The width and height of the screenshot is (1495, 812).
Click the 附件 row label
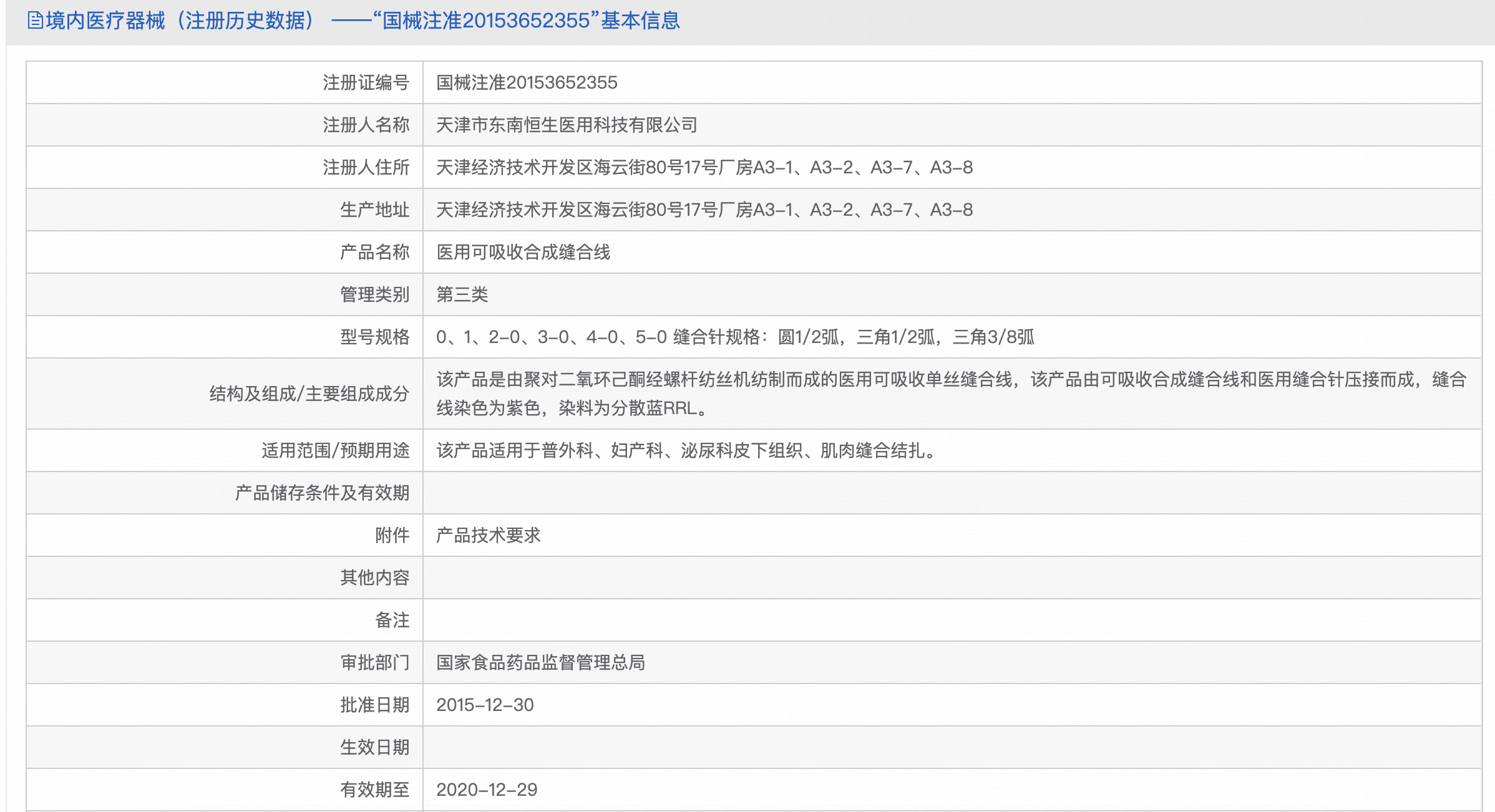(392, 535)
